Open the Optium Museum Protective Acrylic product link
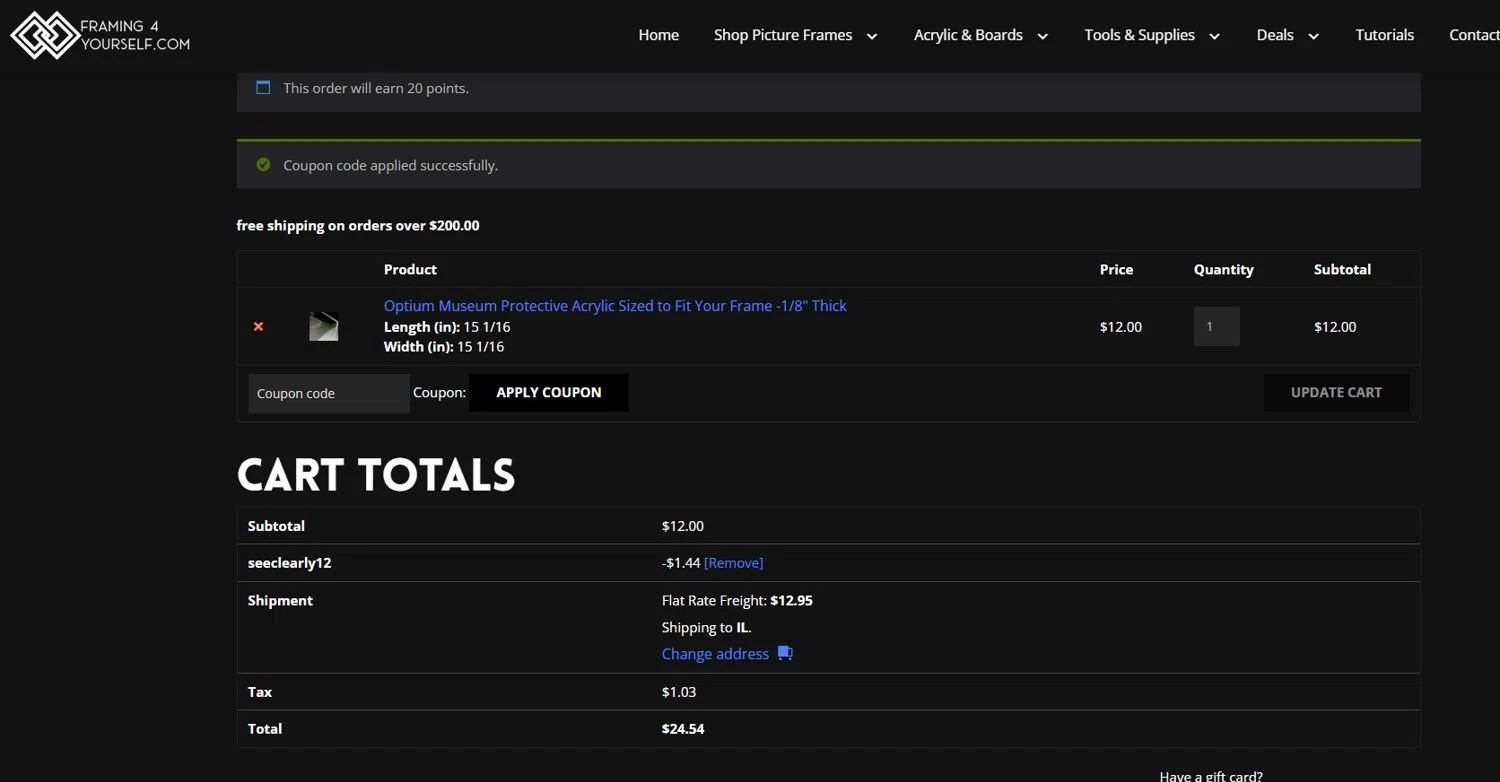Image resolution: width=1500 pixels, height=782 pixels. (x=615, y=306)
